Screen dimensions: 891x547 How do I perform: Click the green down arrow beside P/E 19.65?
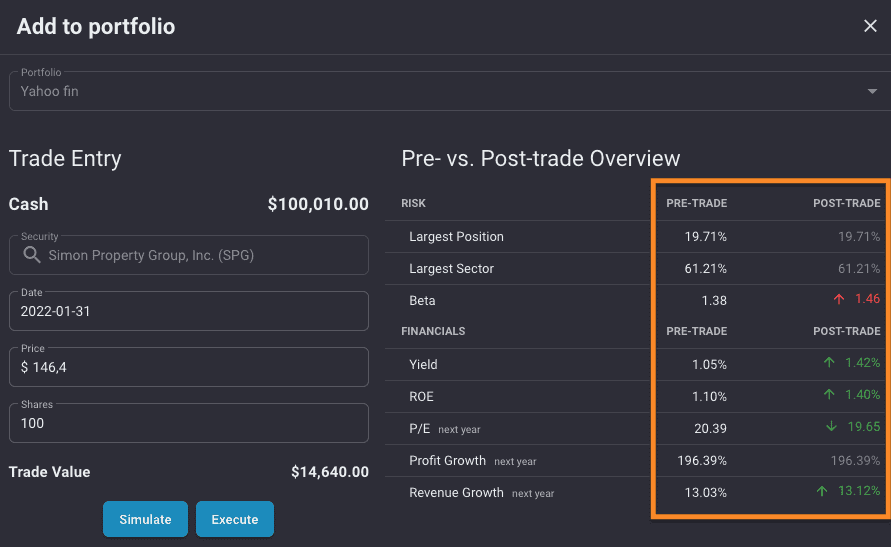pos(831,426)
